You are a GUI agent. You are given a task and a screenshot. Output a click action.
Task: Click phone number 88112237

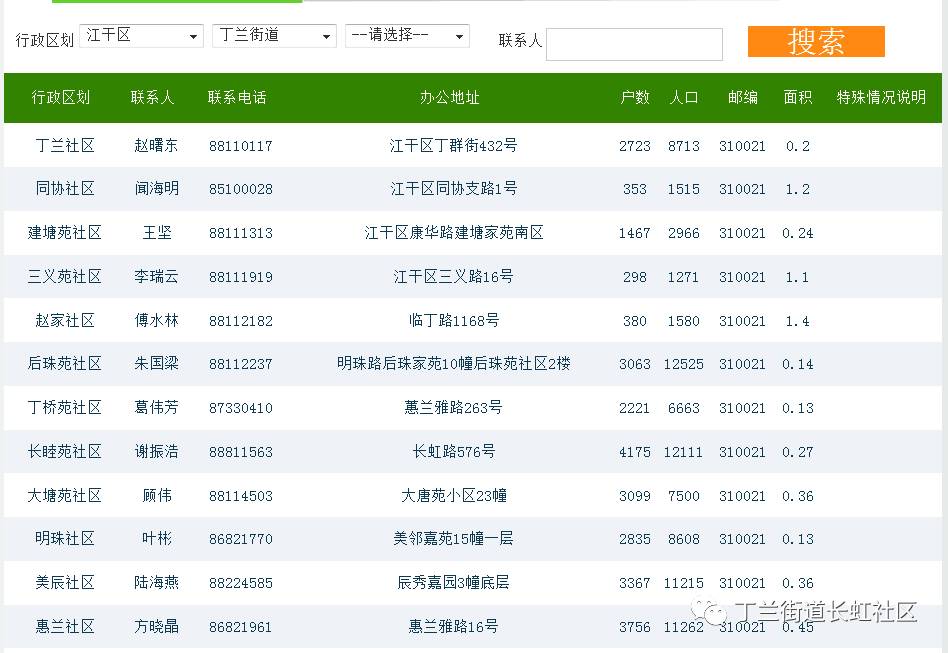[x=241, y=364]
